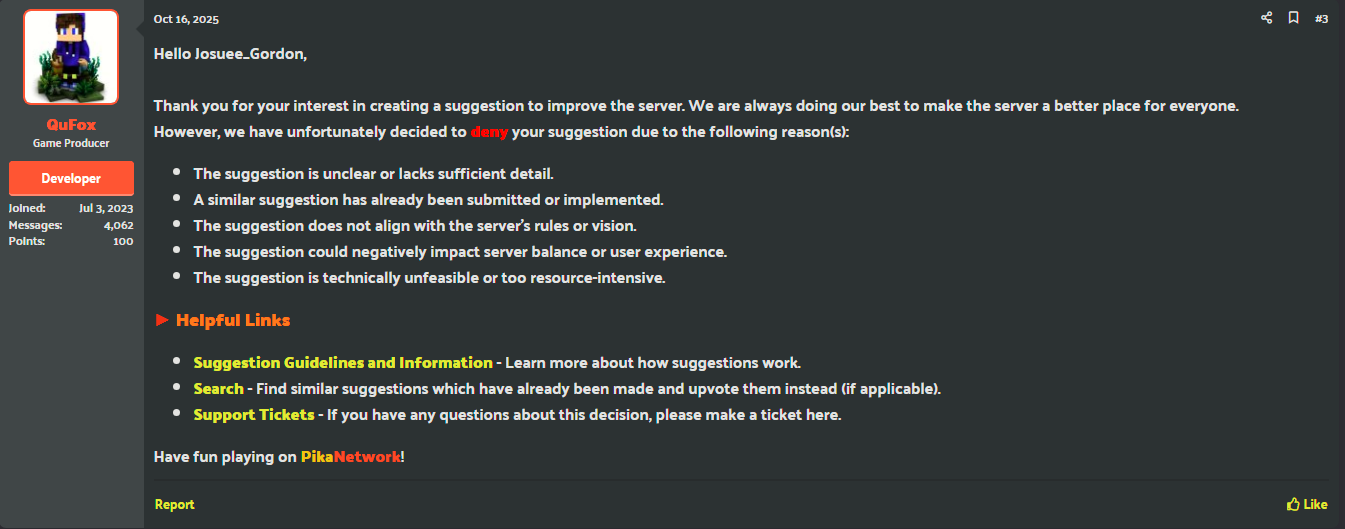1345x529 pixels.
Task: Click the orange triangle beside Helpful Links
Action: click(162, 320)
